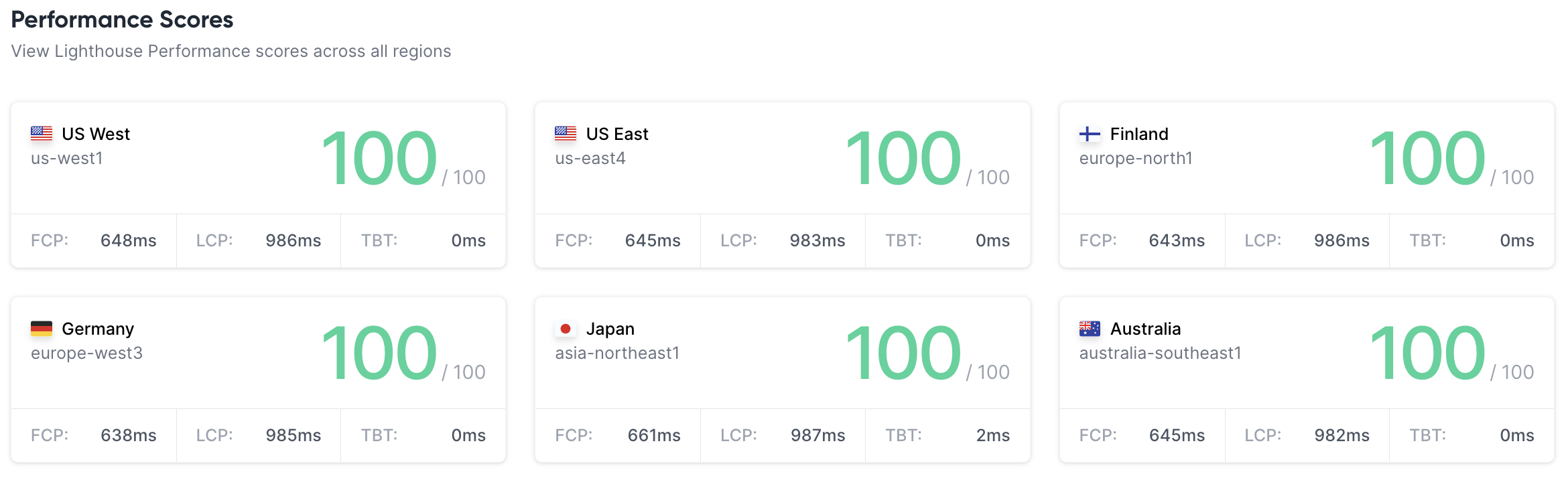This screenshot has width=1568, height=478.
Task: Click the US East flag icon
Action: point(566,134)
